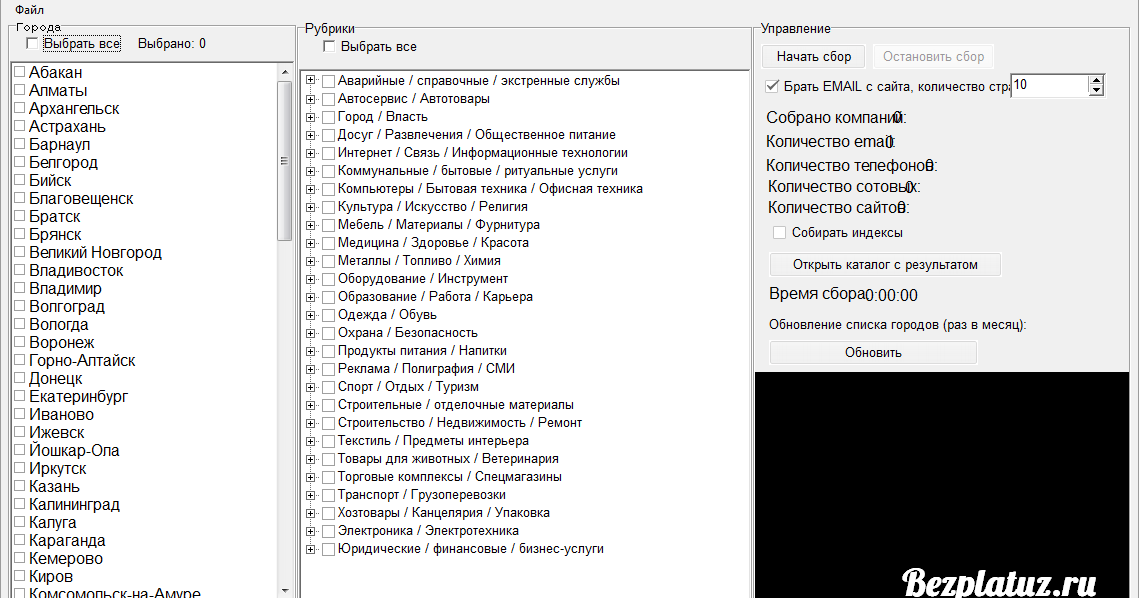This screenshot has width=1139, height=598.
Task: Open Открыть каталог с результатом
Action: tap(884, 264)
